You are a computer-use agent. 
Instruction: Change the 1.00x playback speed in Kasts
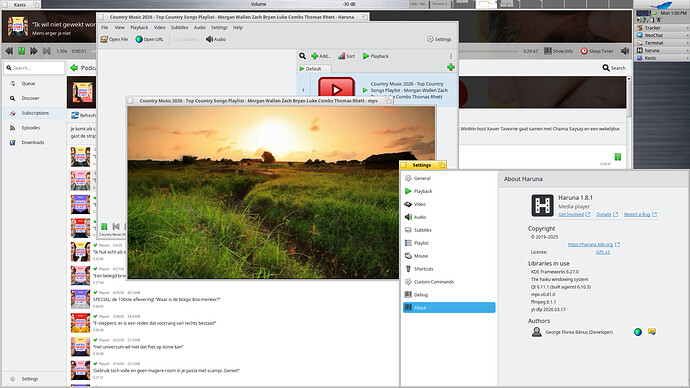pos(62,51)
